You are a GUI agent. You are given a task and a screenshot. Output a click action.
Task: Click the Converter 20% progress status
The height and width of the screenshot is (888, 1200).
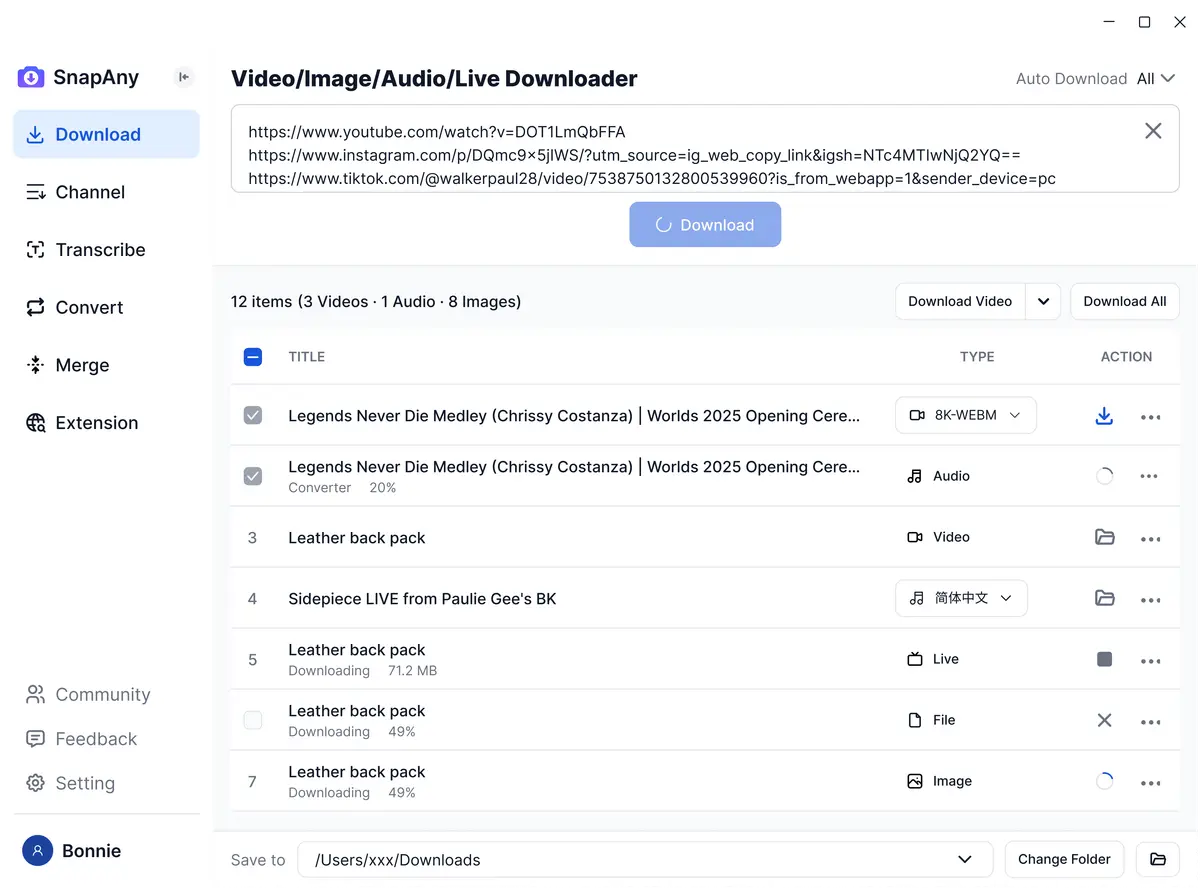[x=342, y=488]
